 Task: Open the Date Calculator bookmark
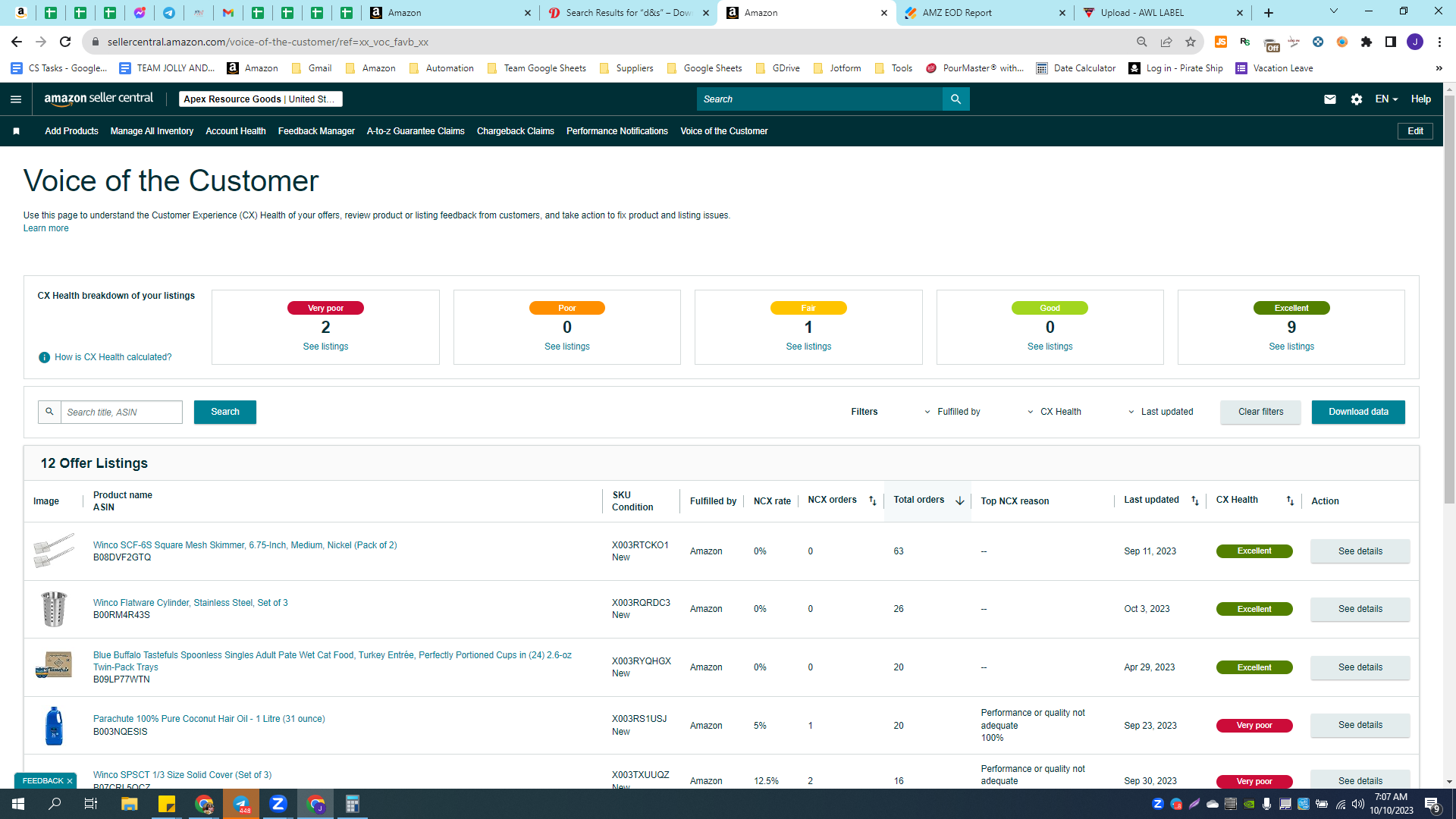(1075, 68)
